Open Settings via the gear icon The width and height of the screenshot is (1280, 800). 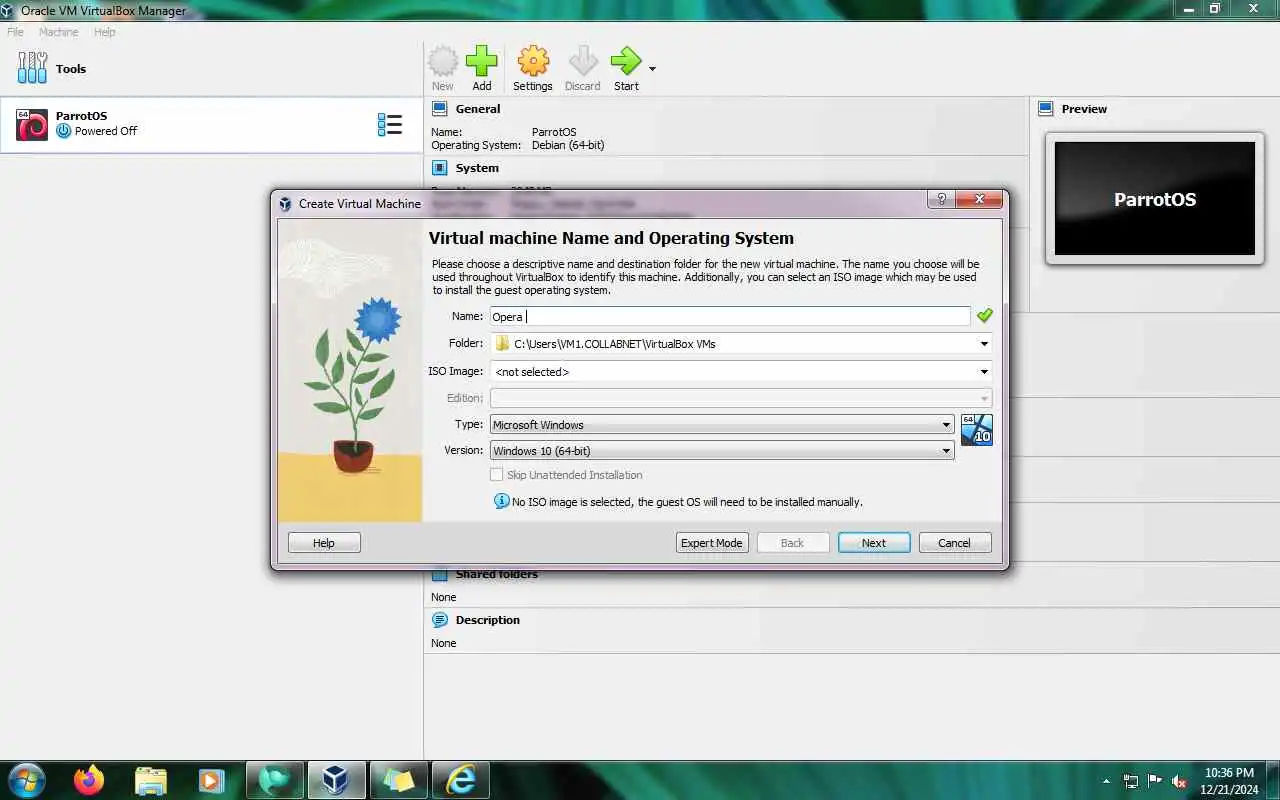tap(533, 62)
